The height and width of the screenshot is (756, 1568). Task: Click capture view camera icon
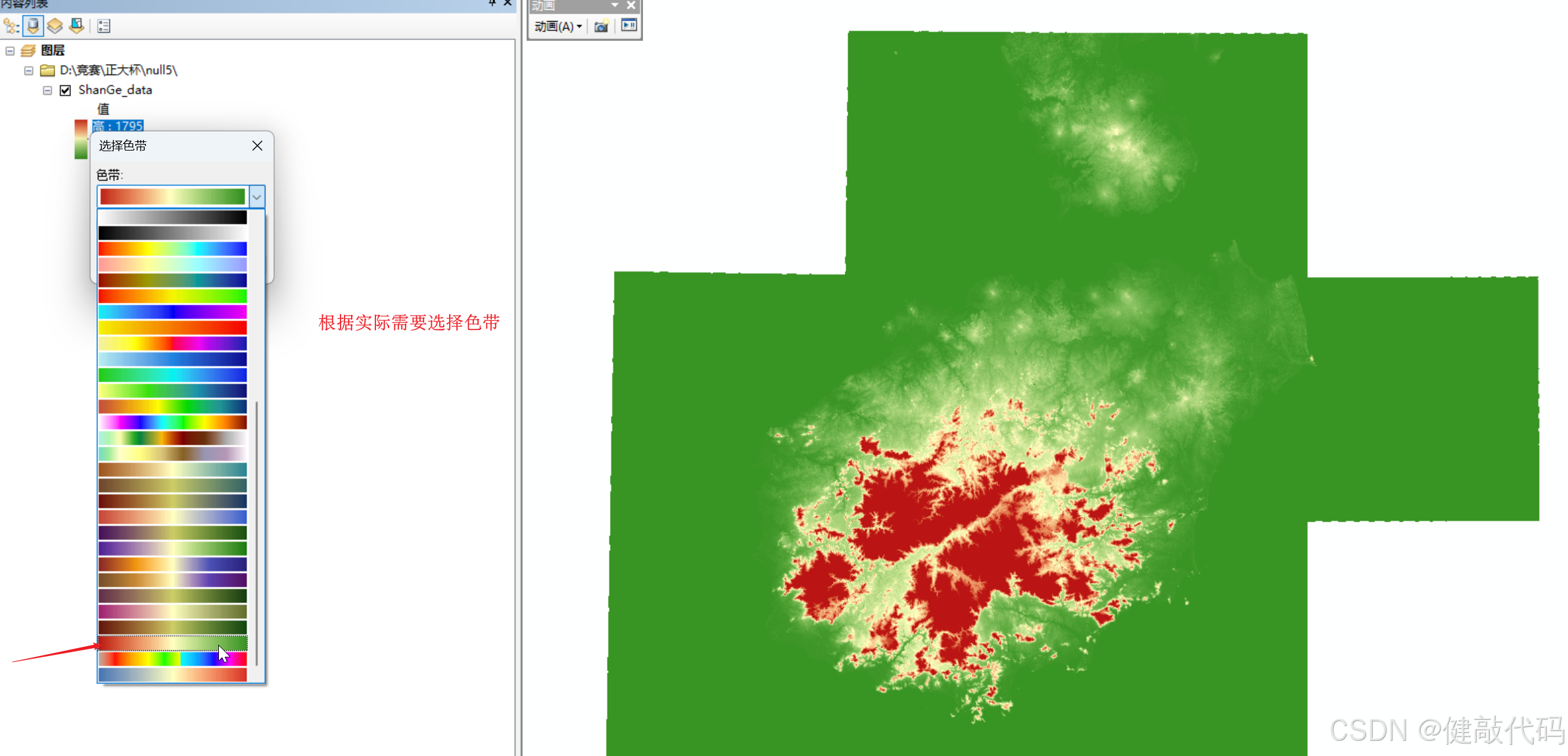(x=601, y=26)
